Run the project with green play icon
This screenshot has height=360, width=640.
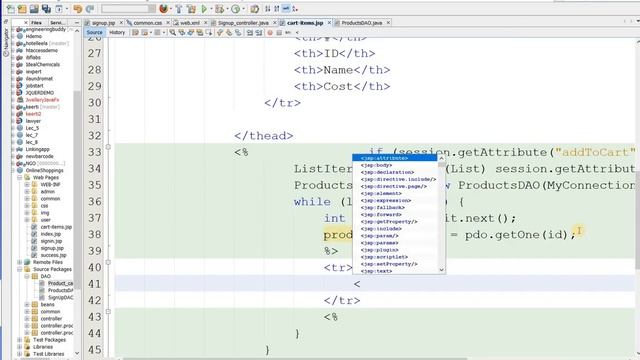(204, 9)
